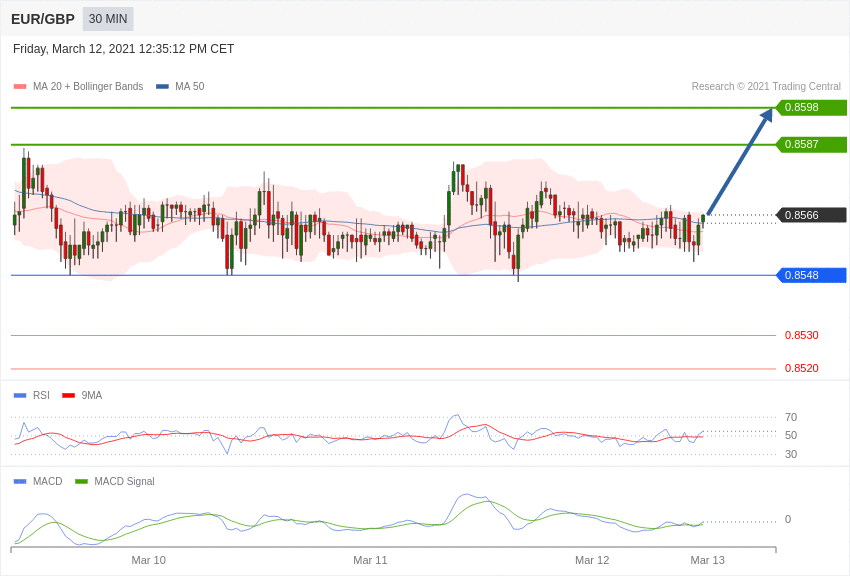Click the Mar 11 date axis label
Viewport: 850px width, 576px height.
pos(370,560)
